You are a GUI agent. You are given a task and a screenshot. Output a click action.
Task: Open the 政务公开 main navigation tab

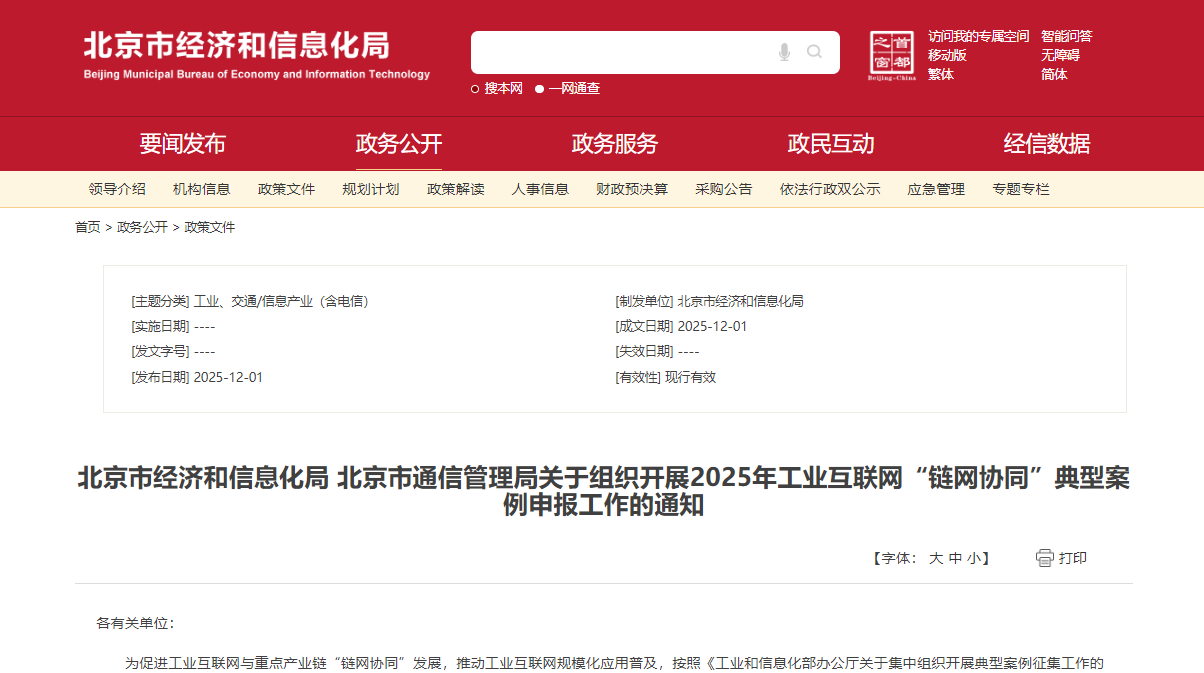click(399, 144)
